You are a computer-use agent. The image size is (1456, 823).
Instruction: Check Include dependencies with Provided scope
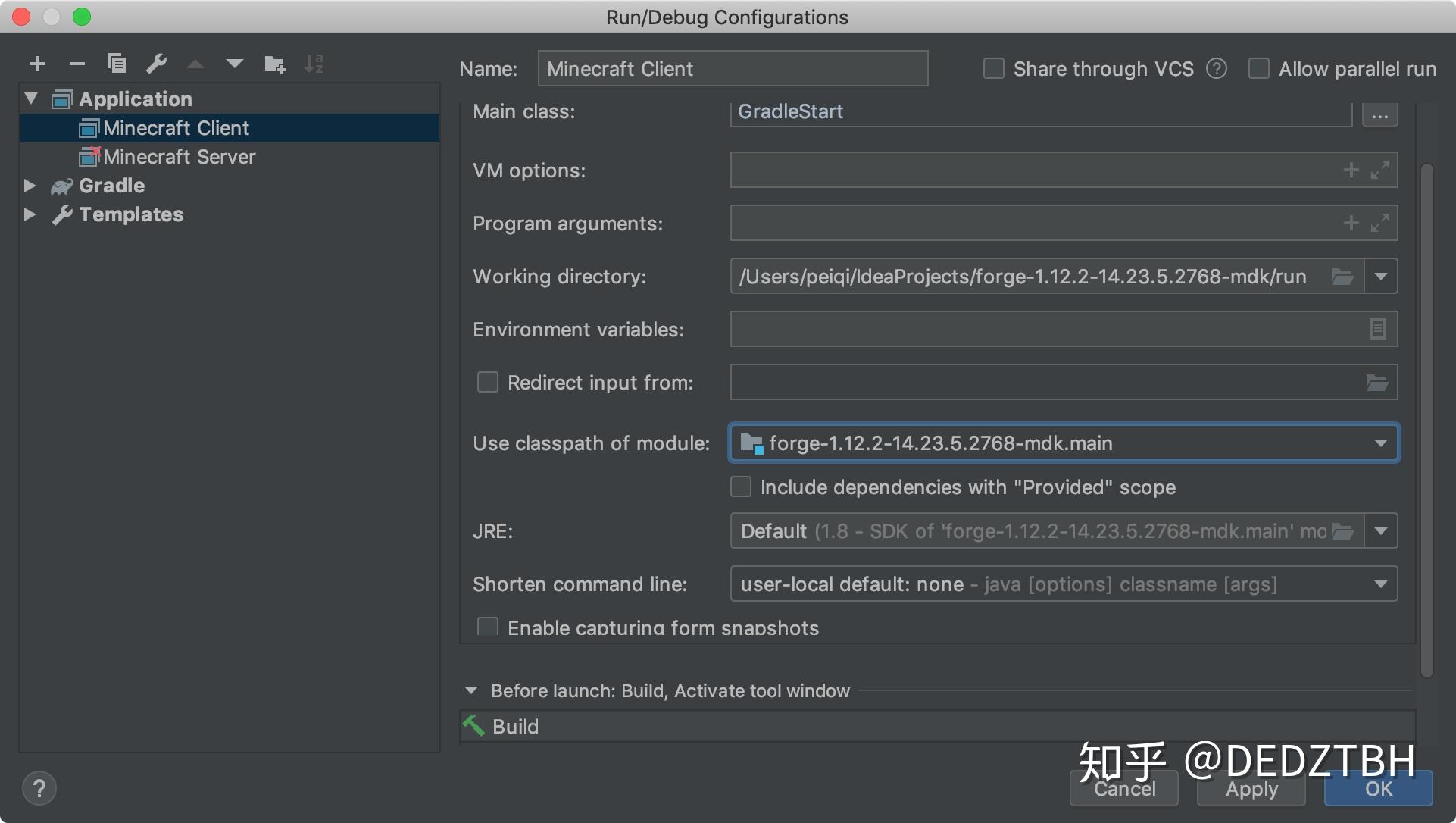[740, 487]
